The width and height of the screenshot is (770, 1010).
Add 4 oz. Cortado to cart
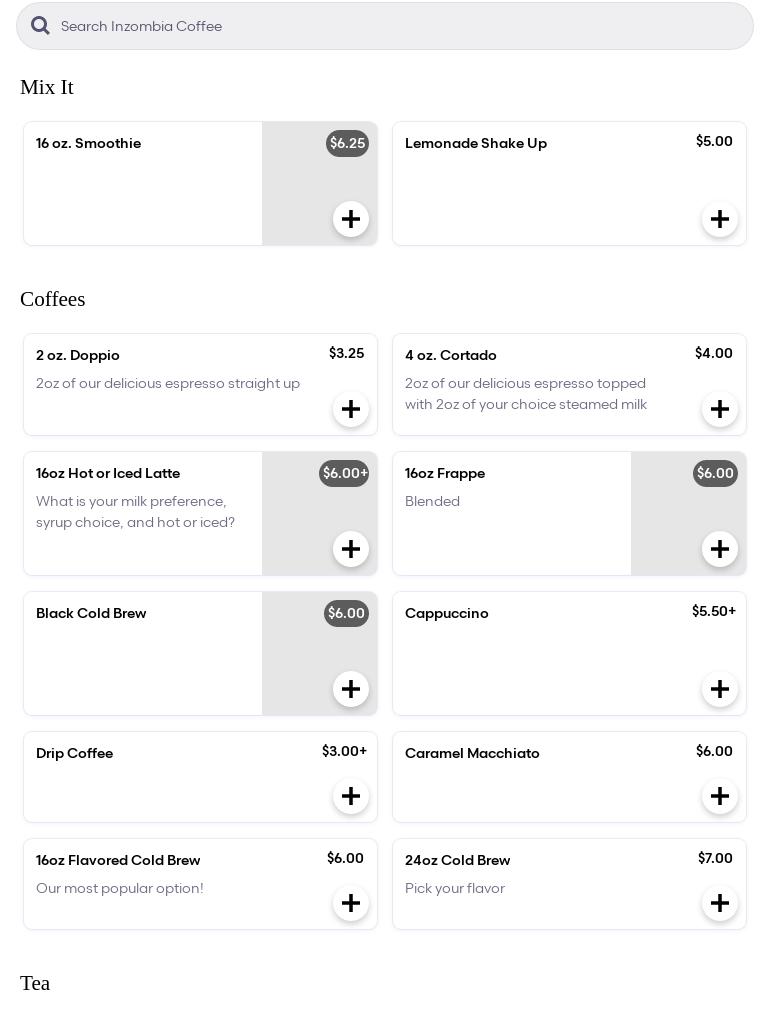[x=720, y=409]
